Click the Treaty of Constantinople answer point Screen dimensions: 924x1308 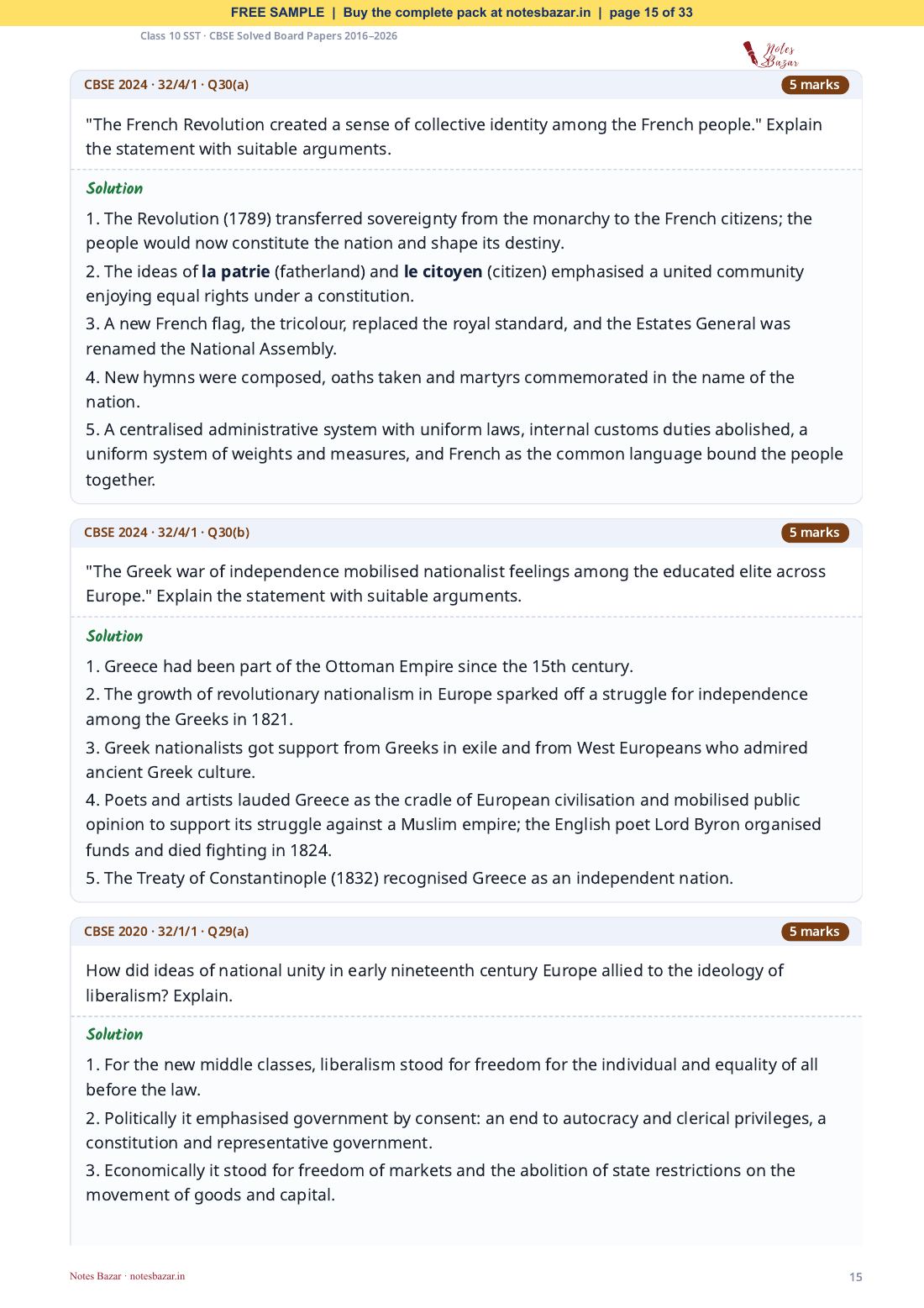coord(409,879)
